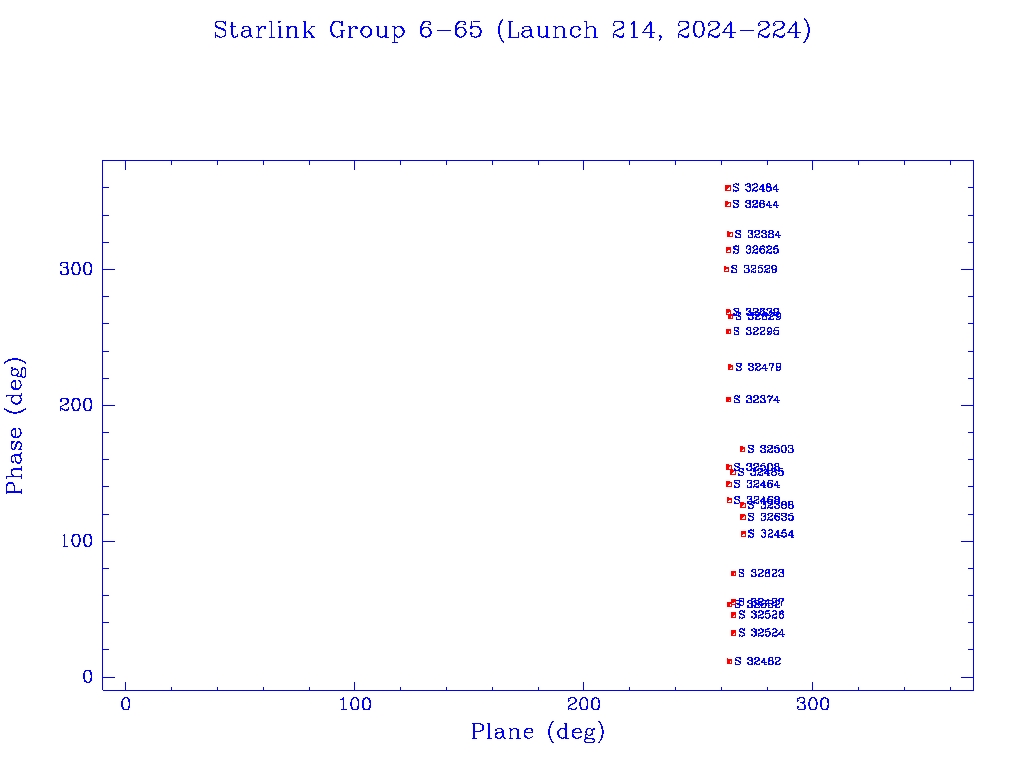The image size is (1024, 768).
Task: Click the 'S 32524' satellite label
Action: 761,633
